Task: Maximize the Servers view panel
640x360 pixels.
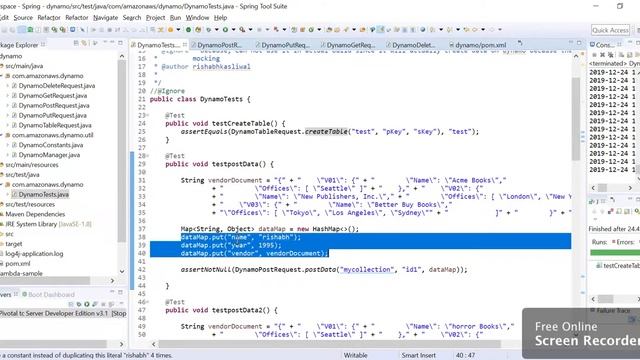Action: pyautogui.click(x=120, y=292)
